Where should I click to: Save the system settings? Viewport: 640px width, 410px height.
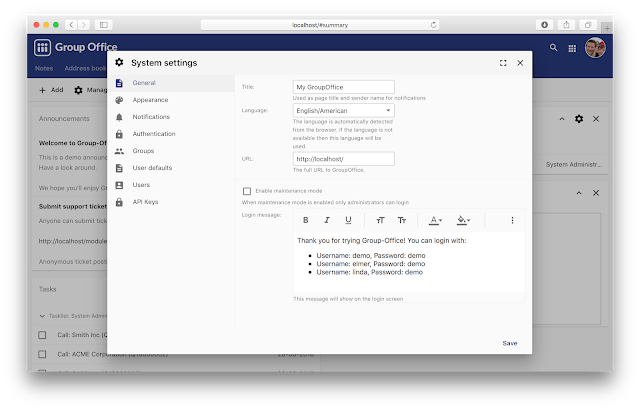coord(510,344)
